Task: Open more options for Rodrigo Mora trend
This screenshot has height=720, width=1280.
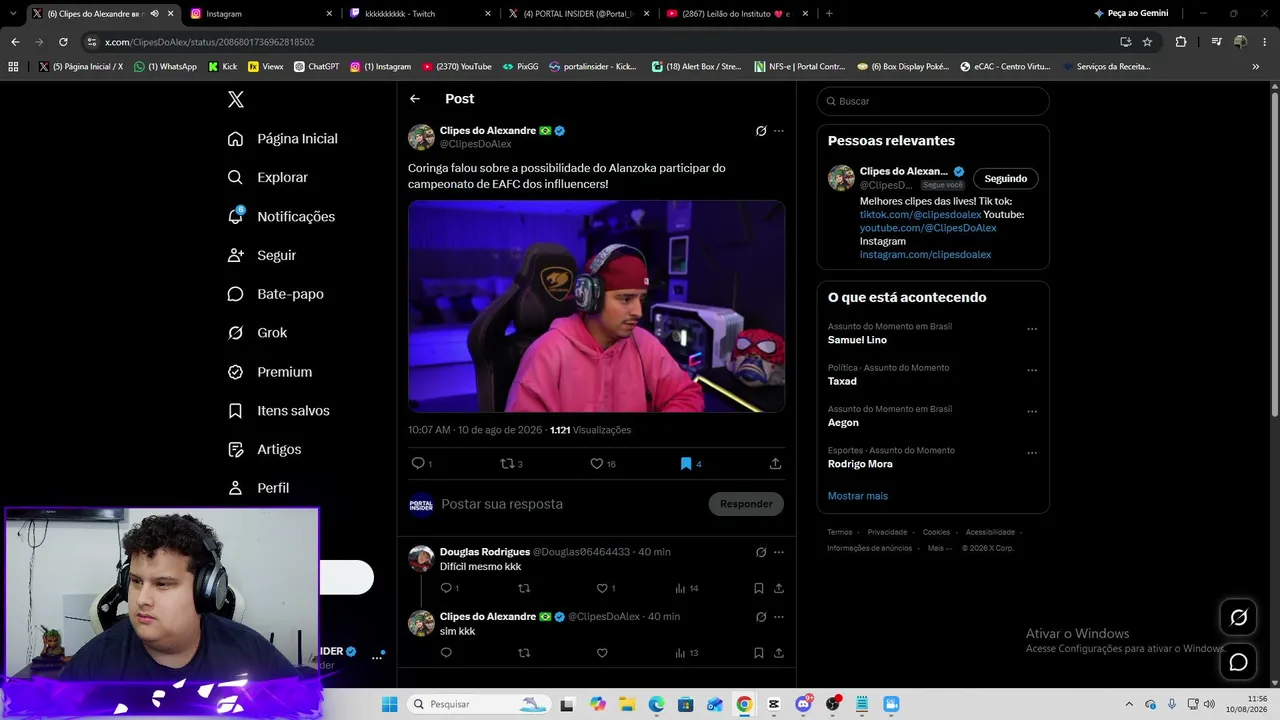Action: pos(1032,453)
